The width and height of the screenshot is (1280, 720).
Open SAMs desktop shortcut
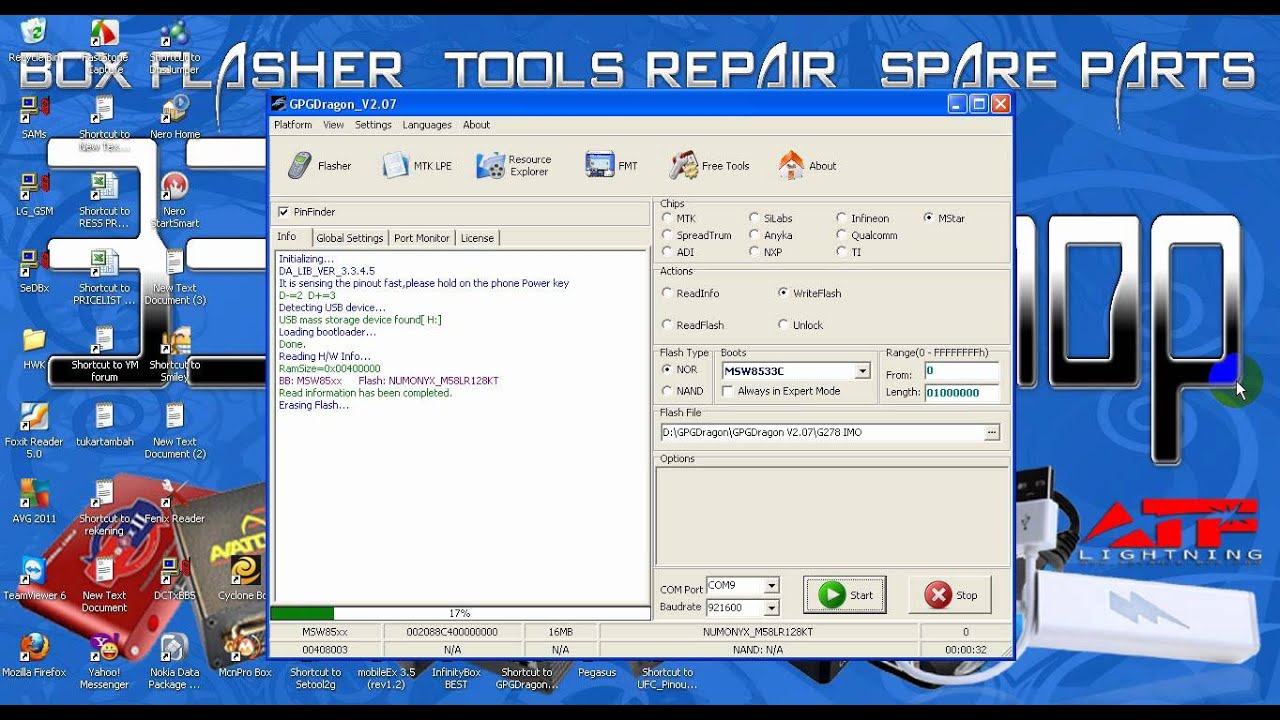pos(34,117)
